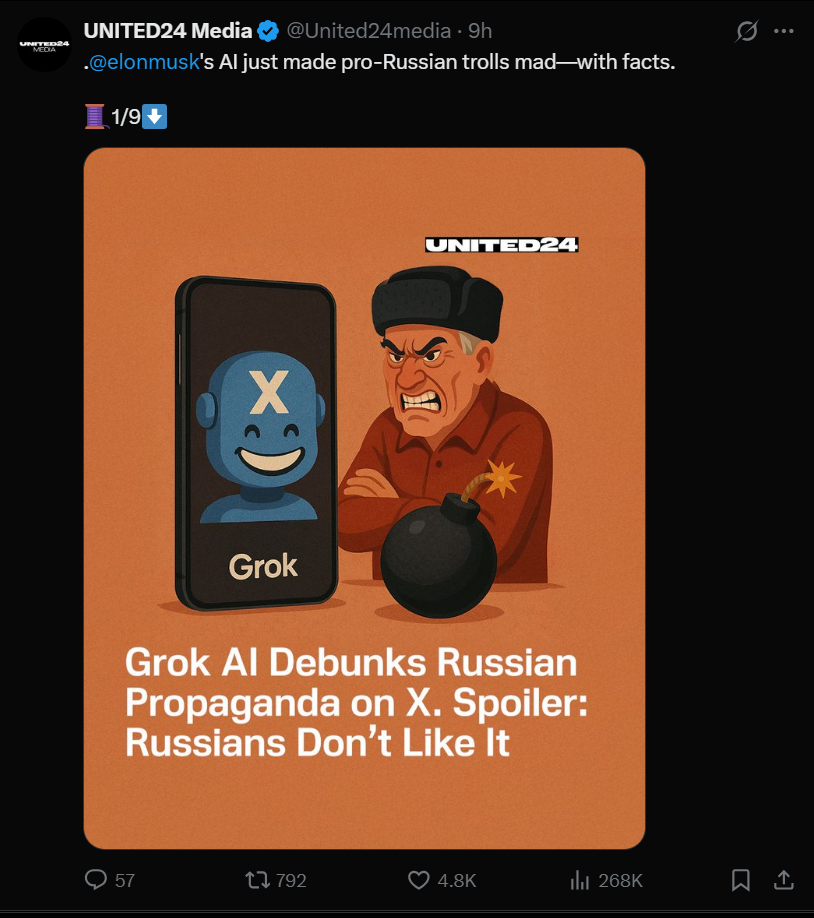The image size is (814, 918).
Task: Click the repost arrows icon
Action: pyautogui.click(x=257, y=880)
